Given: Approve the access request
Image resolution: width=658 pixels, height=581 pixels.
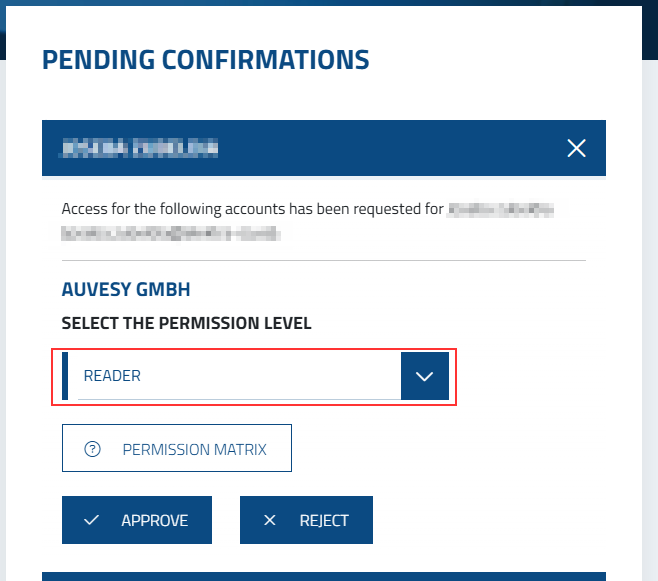Looking at the screenshot, I should [x=137, y=520].
